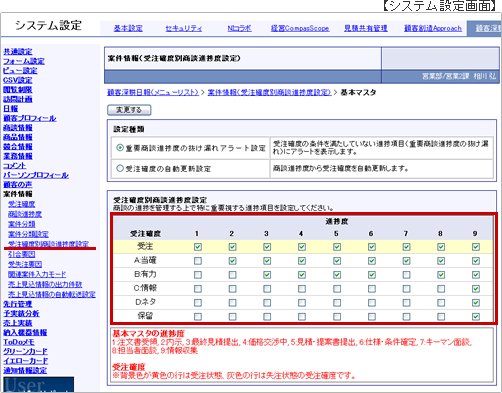
Task: Open 顧客プロフィール sidebar link
Action: (30, 118)
